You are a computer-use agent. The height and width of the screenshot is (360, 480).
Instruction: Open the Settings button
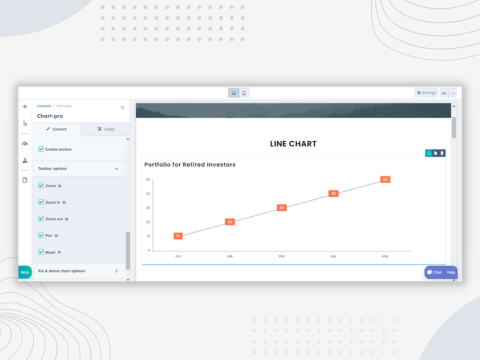coord(426,93)
